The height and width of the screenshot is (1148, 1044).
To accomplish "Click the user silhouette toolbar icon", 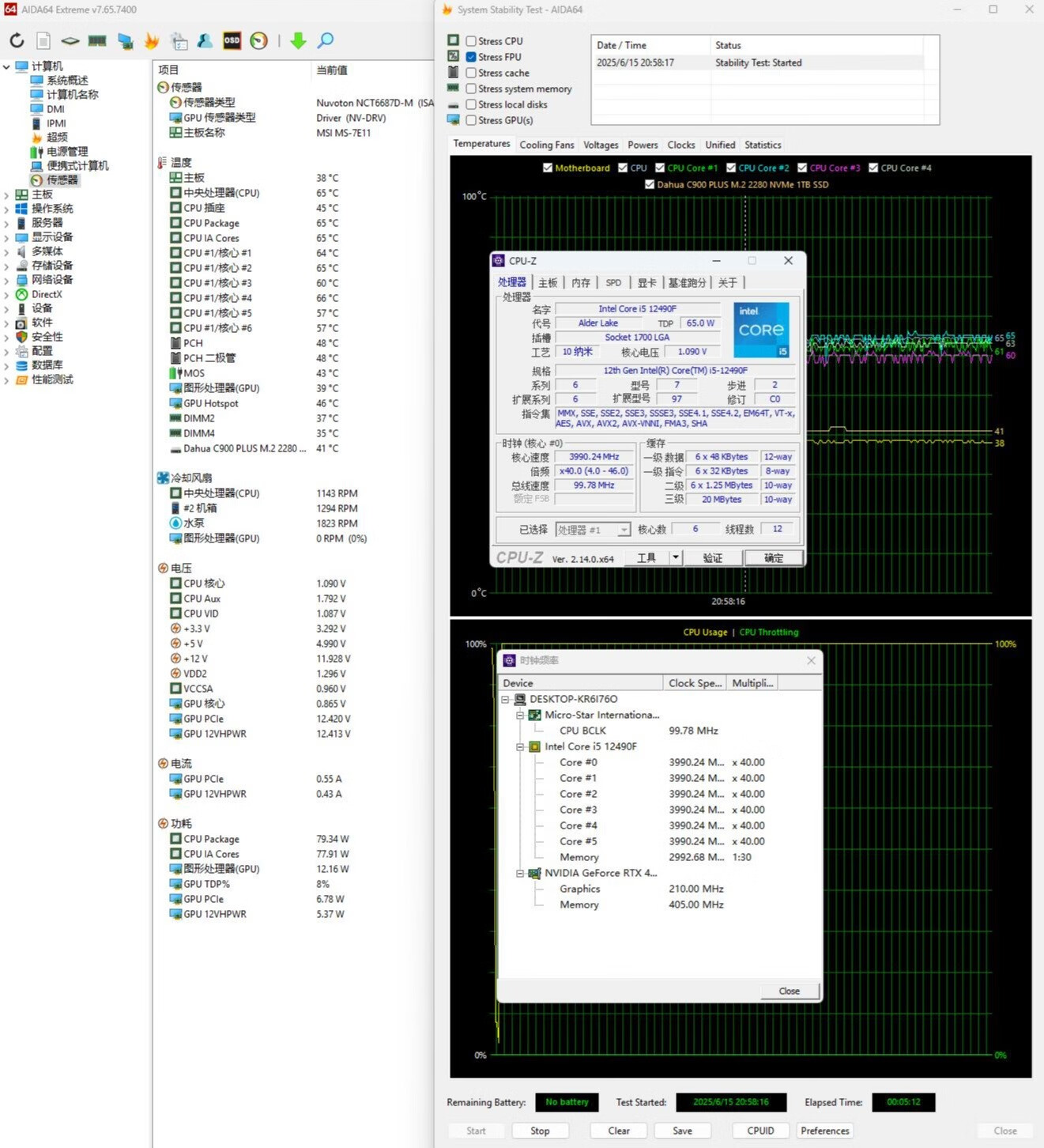I will 205,41.
